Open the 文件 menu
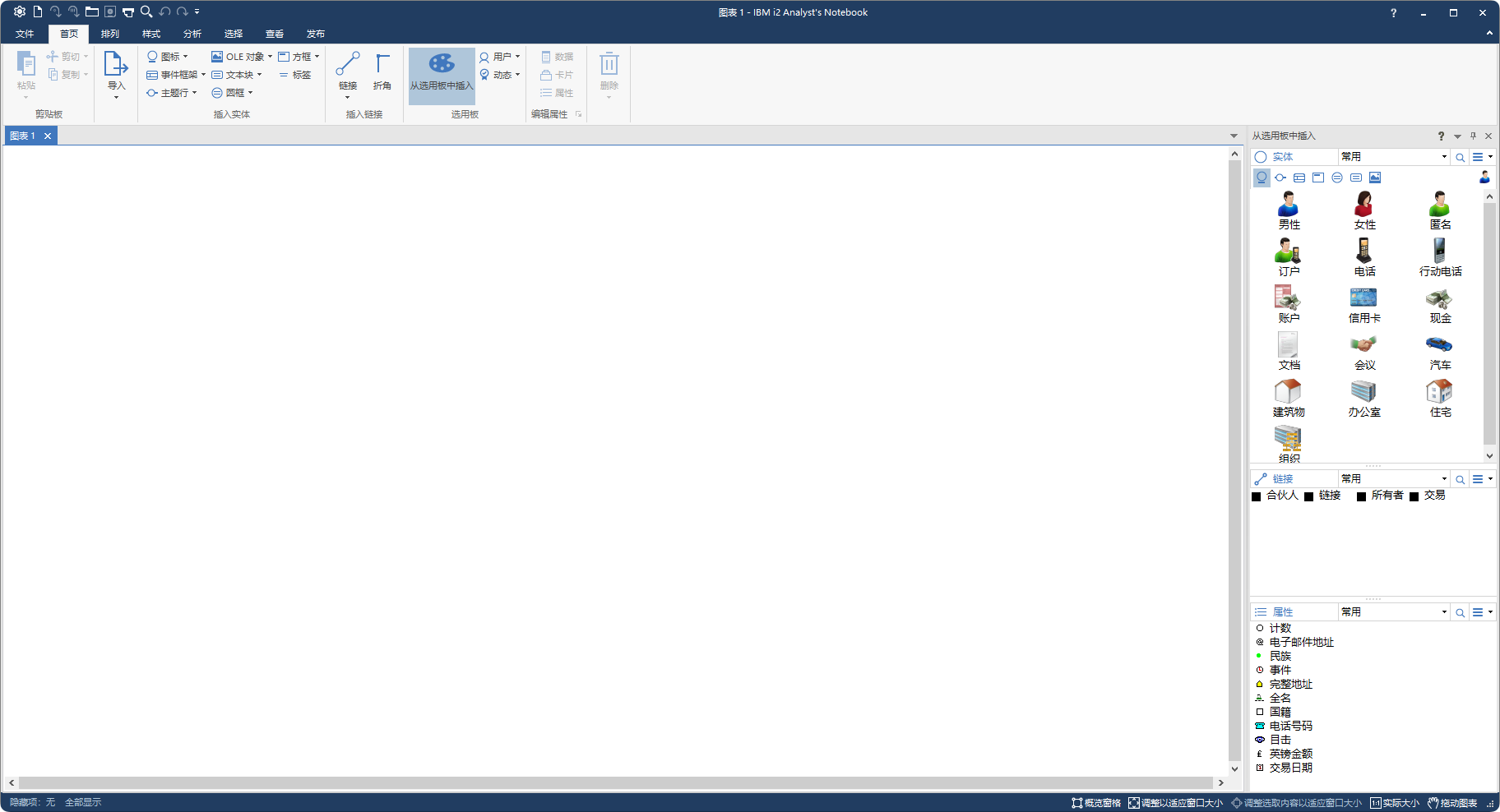The width and height of the screenshot is (1500, 812). [25, 34]
